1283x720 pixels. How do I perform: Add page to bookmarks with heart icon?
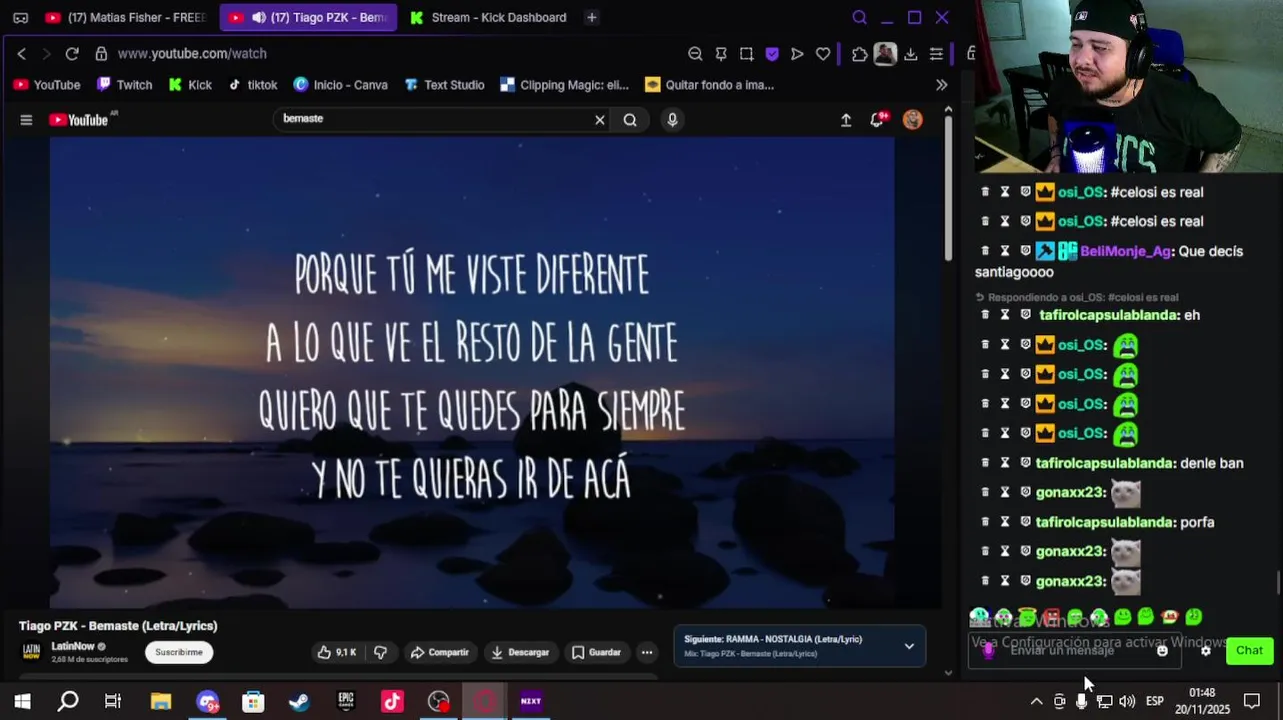click(823, 54)
